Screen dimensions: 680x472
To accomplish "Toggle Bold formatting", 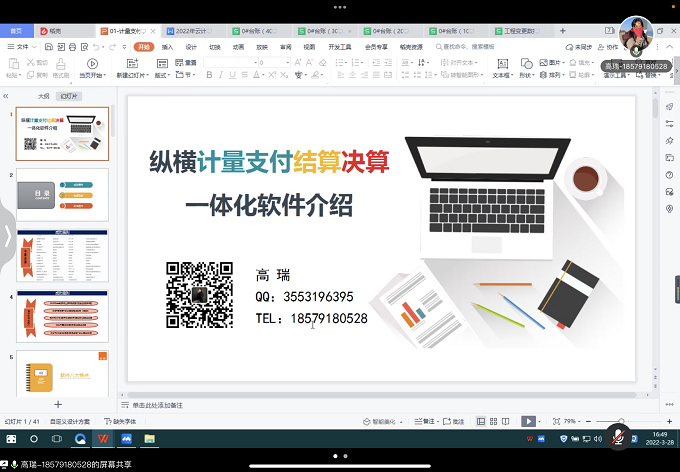I will click(209, 75).
